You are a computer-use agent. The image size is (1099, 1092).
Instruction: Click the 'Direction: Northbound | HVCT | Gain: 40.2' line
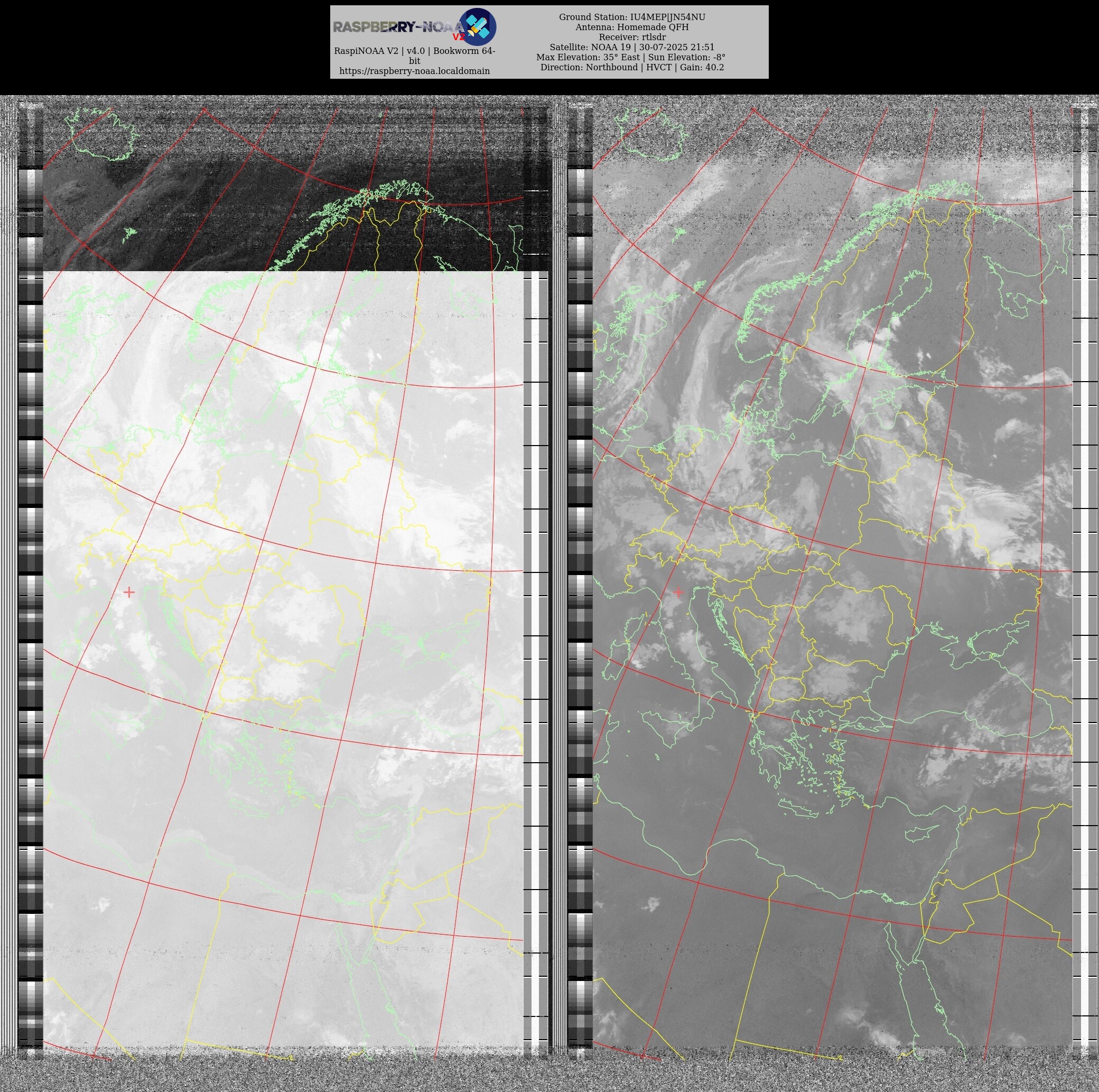pos(632,67)
